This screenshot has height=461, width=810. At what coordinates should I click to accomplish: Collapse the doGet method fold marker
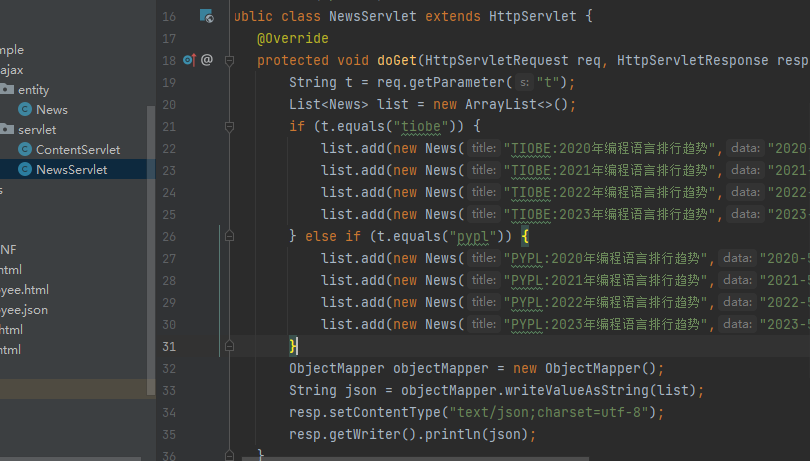point(229,60)
